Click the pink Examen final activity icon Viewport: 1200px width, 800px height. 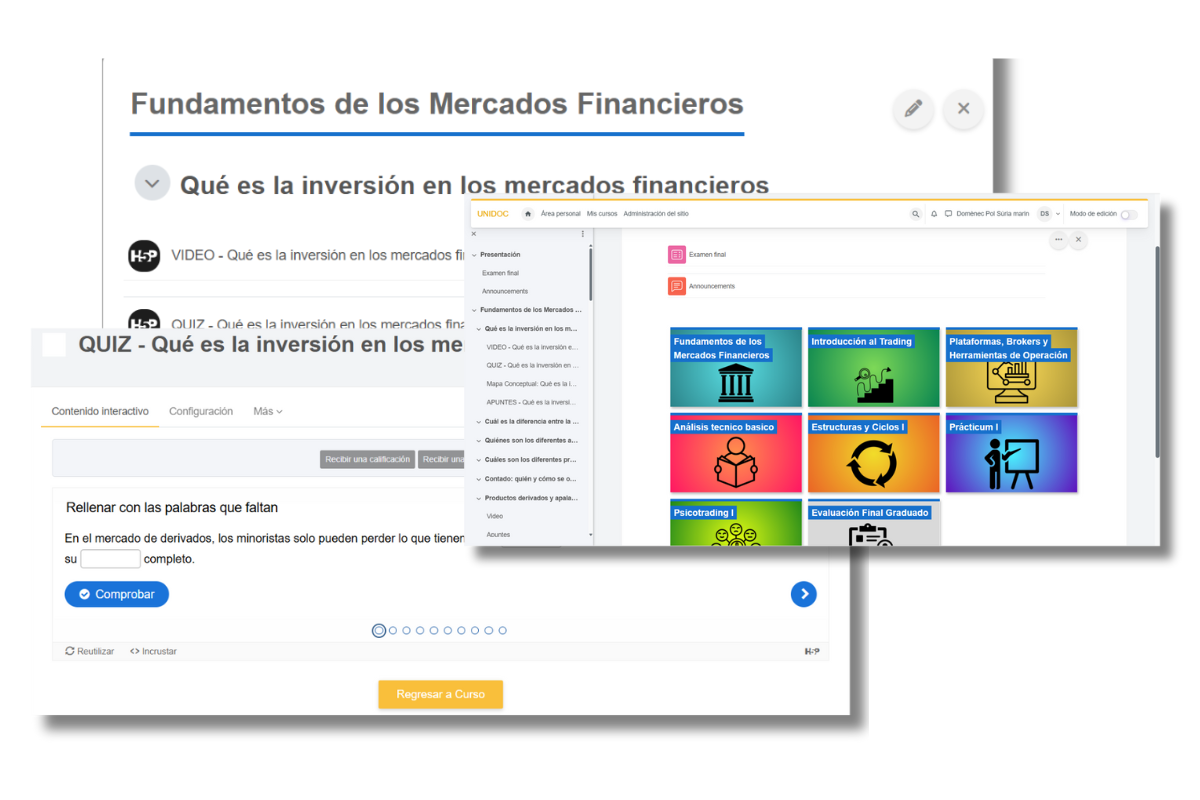point(677,255)
